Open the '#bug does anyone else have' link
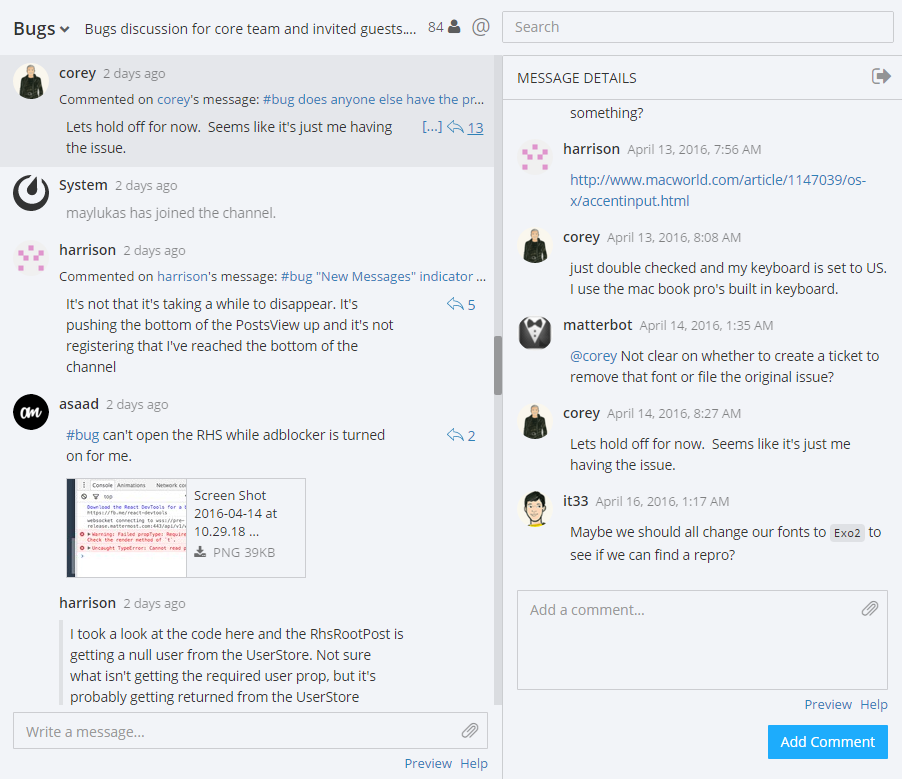Viewport: 902px width, 779px height. click(373, 100)
